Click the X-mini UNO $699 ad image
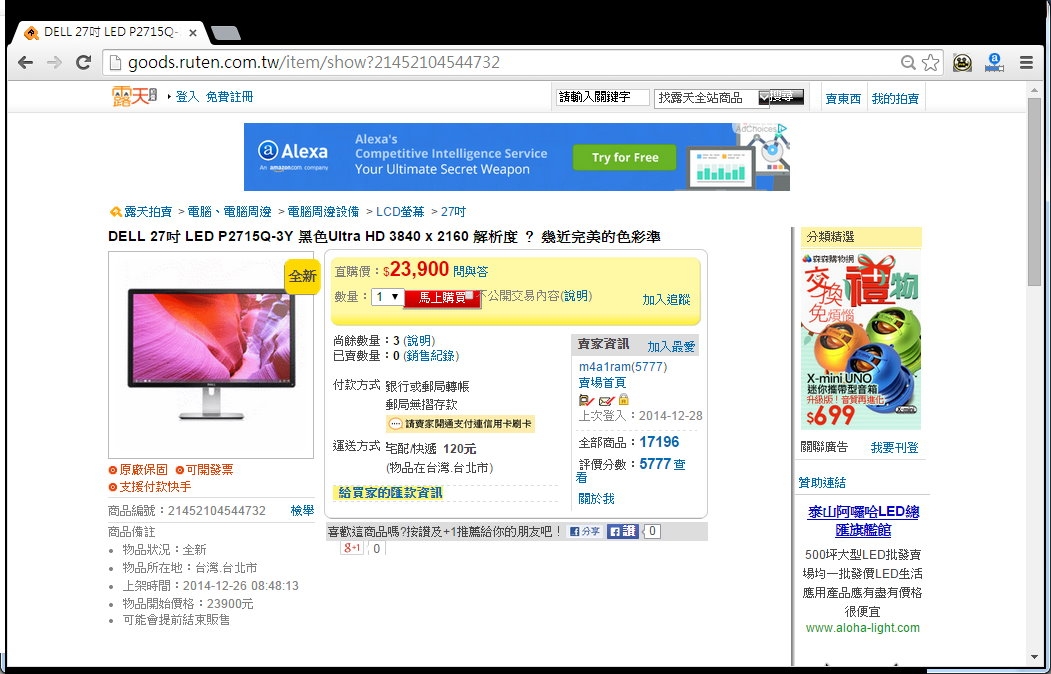This screenshot has height=674, width=1051. 861,340
